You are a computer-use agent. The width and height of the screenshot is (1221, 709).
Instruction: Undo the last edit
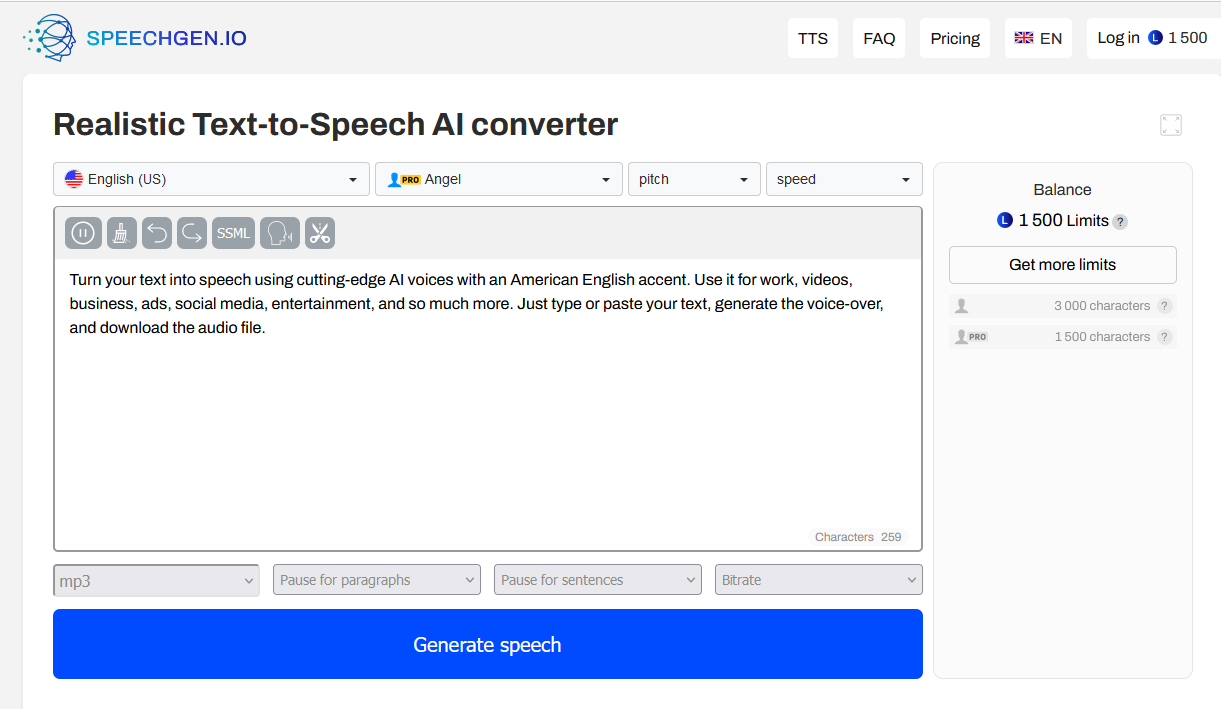pyautogui.click(x=157, y=232)
